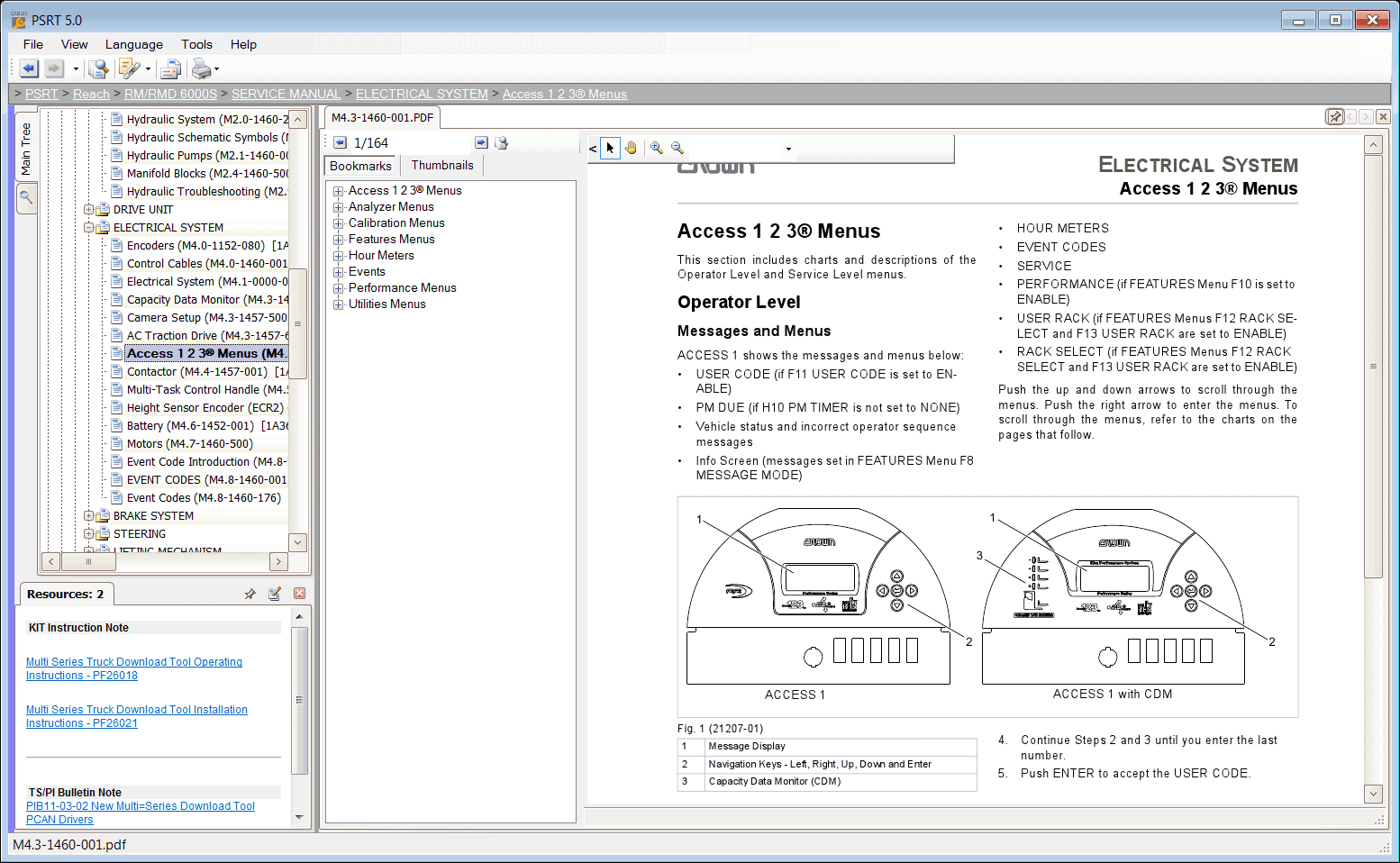Open the Help menu
Viewport: 1400px width, 863px height.
tap(243, 44)
